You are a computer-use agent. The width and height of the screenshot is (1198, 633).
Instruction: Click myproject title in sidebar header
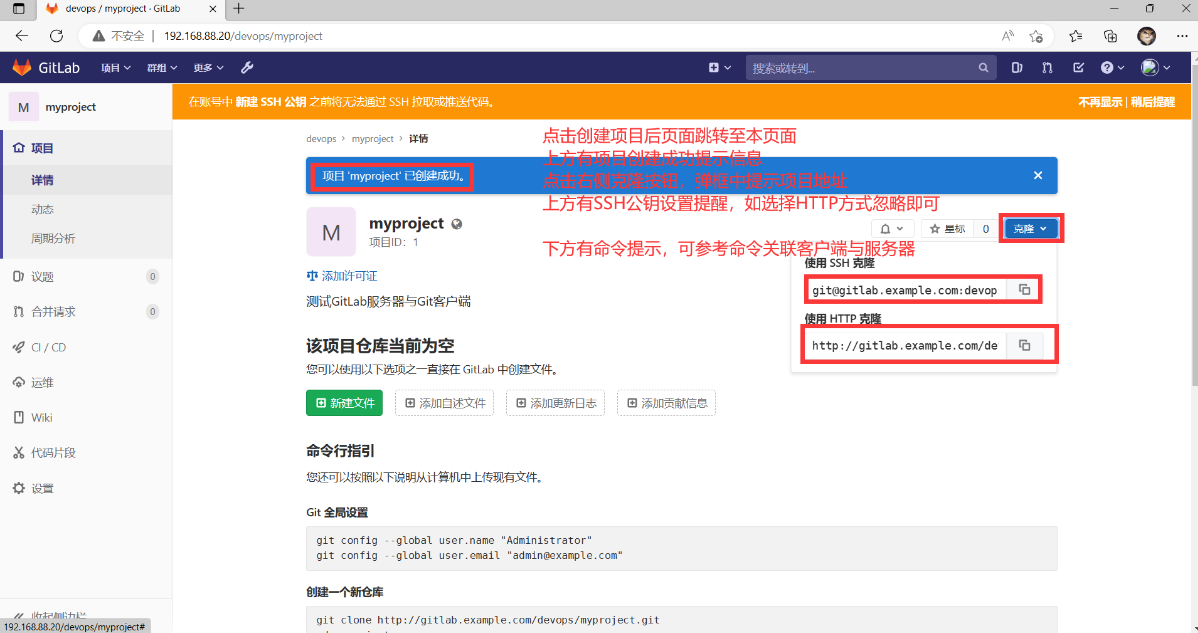tap(70, 107)
